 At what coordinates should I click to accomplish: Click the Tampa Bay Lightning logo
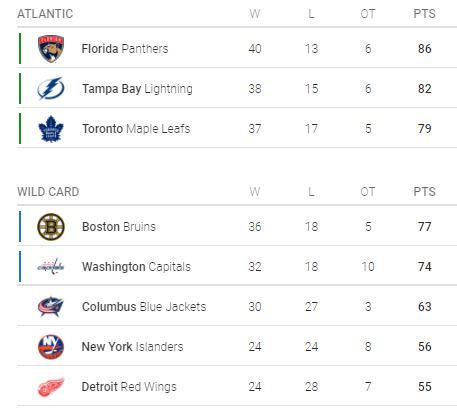(51, 89)
